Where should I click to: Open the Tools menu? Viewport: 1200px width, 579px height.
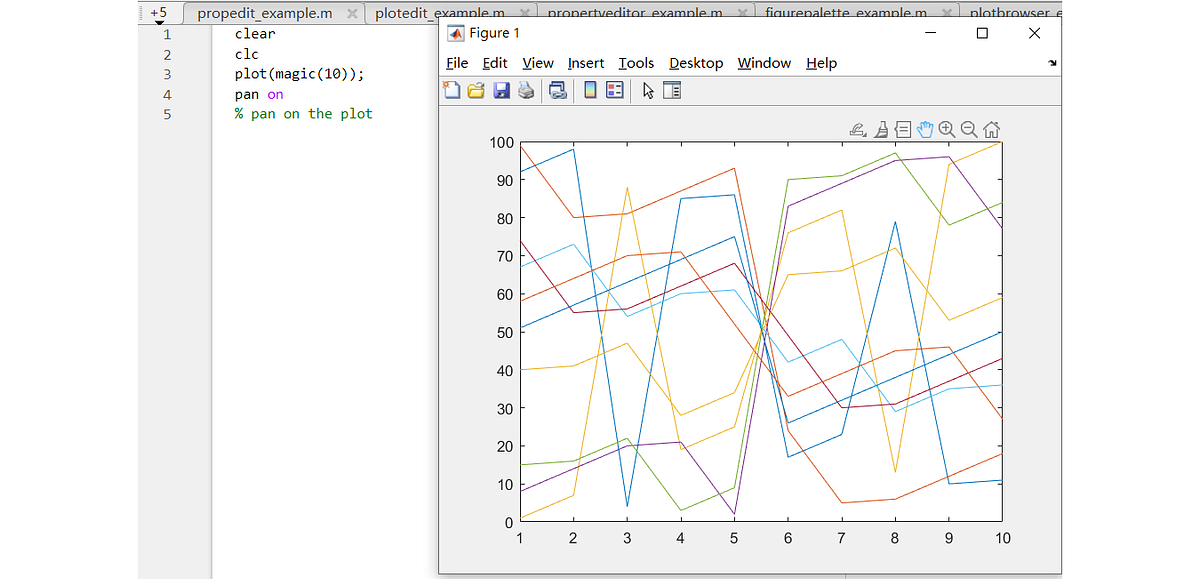click(x=636, y=63)
